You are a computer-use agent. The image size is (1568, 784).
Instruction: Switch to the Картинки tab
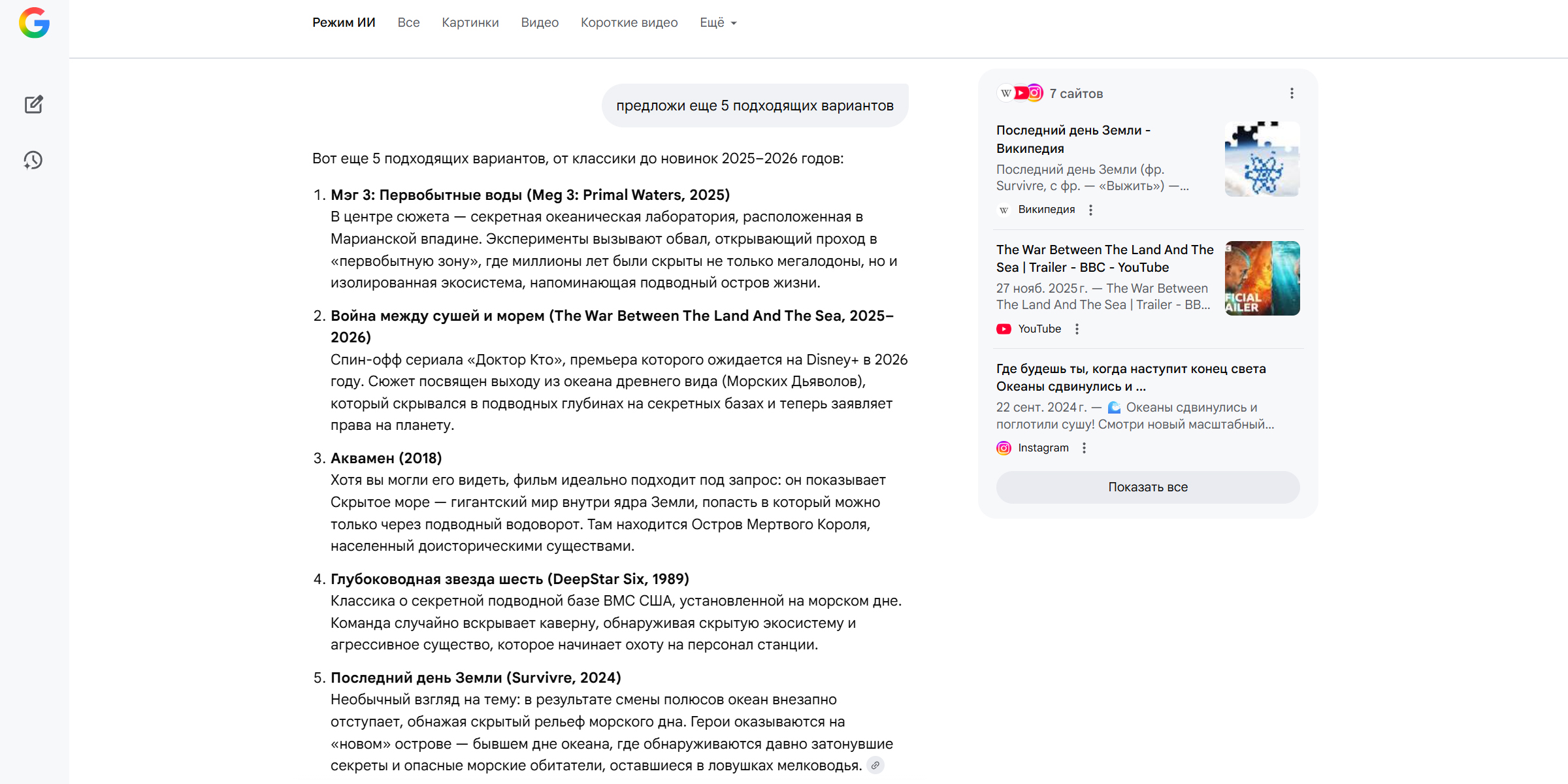[470, 22]
